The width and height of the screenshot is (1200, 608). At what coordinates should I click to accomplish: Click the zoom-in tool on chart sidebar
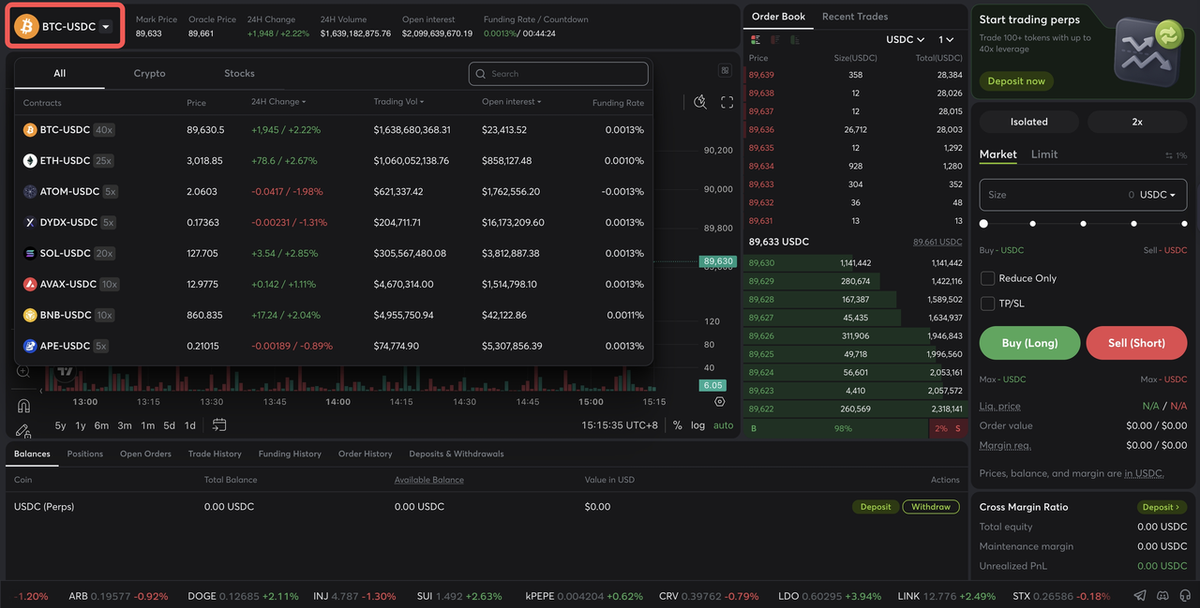click(22, 371)
